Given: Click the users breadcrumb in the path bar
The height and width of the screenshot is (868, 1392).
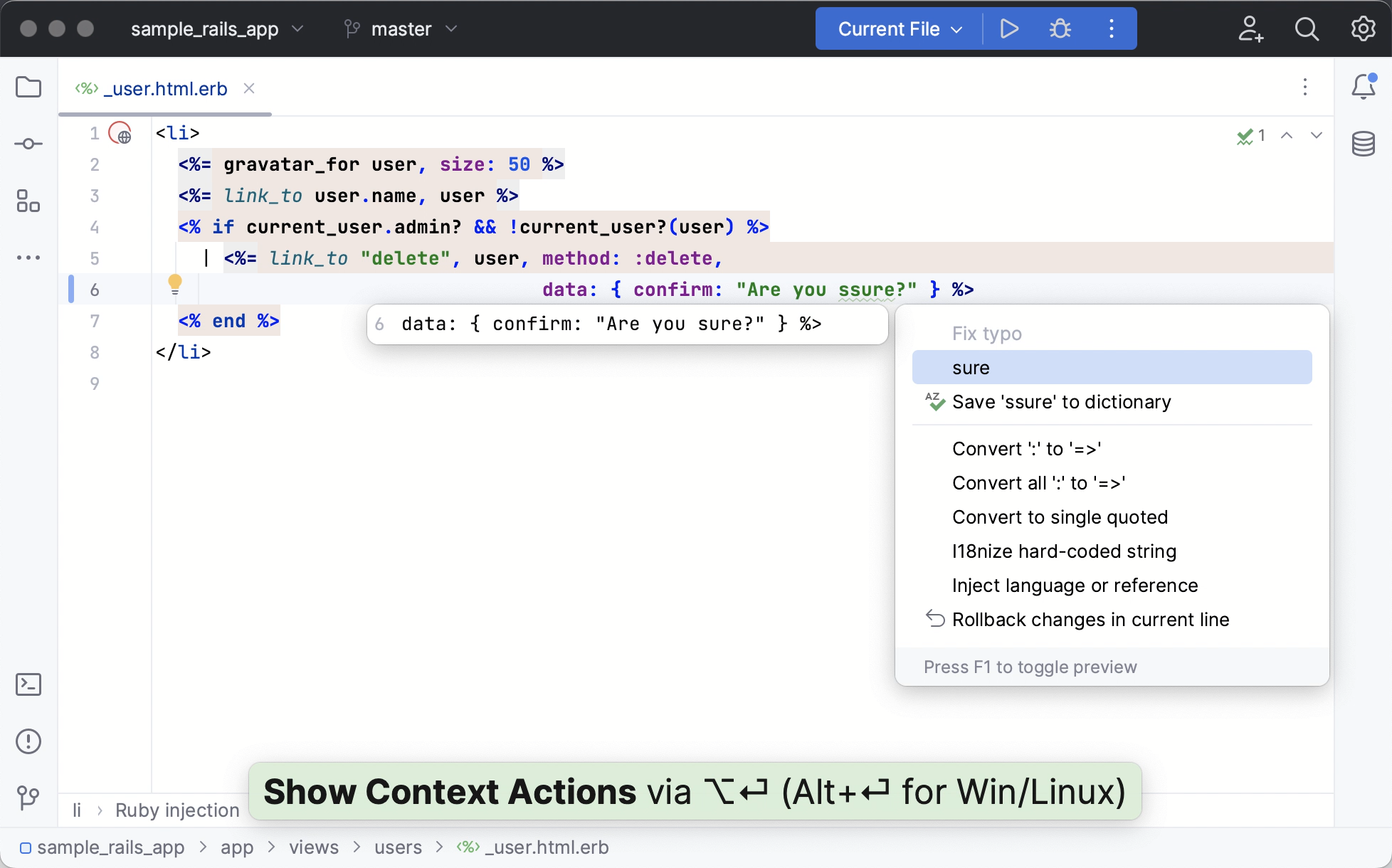Looking at the screenshot, I should point(398,847).
